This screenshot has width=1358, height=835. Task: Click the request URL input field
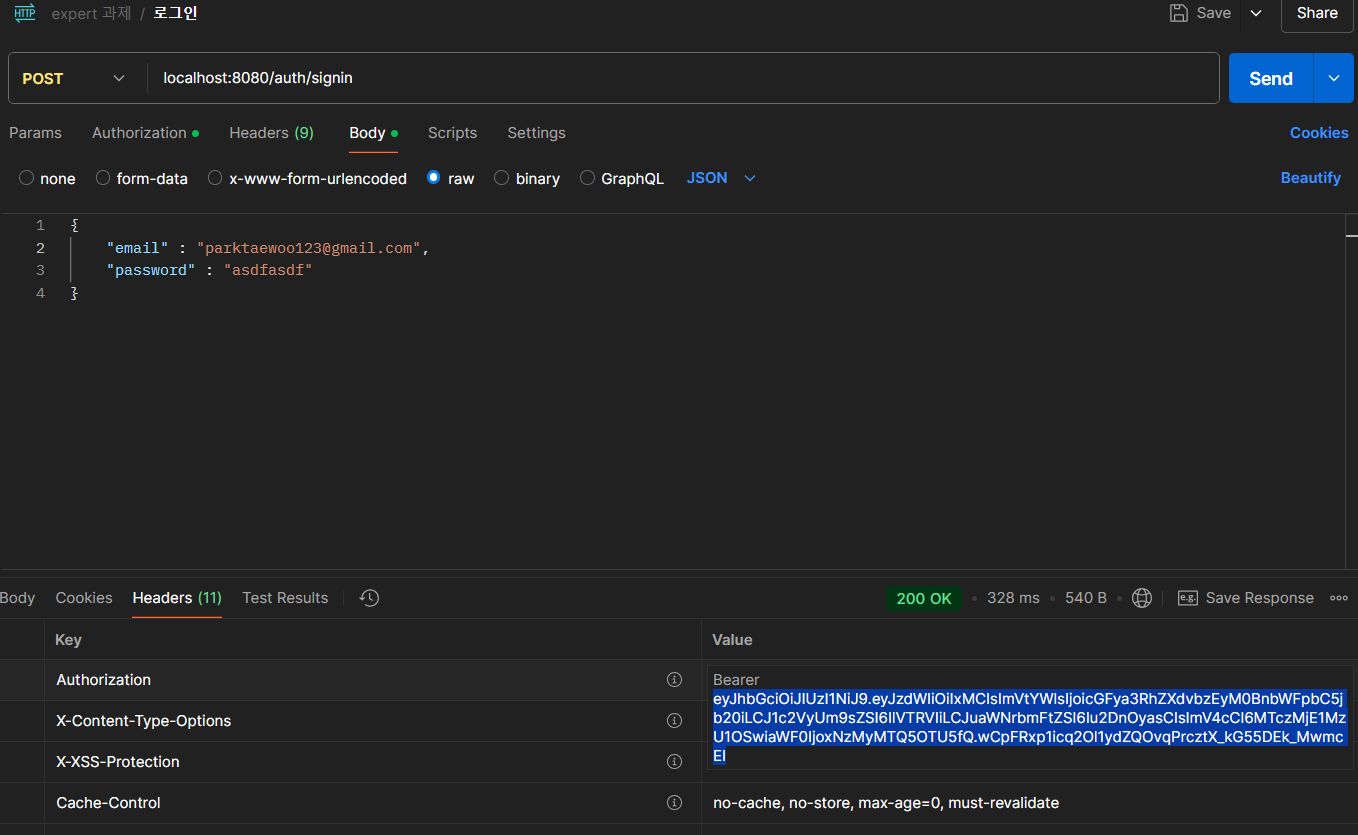(x=680, y=78)
